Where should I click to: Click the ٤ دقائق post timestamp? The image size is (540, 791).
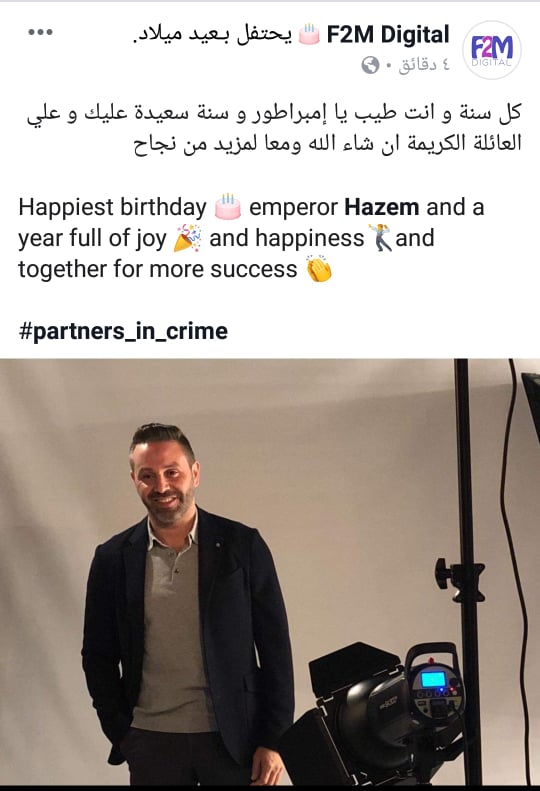click(424, 65)
